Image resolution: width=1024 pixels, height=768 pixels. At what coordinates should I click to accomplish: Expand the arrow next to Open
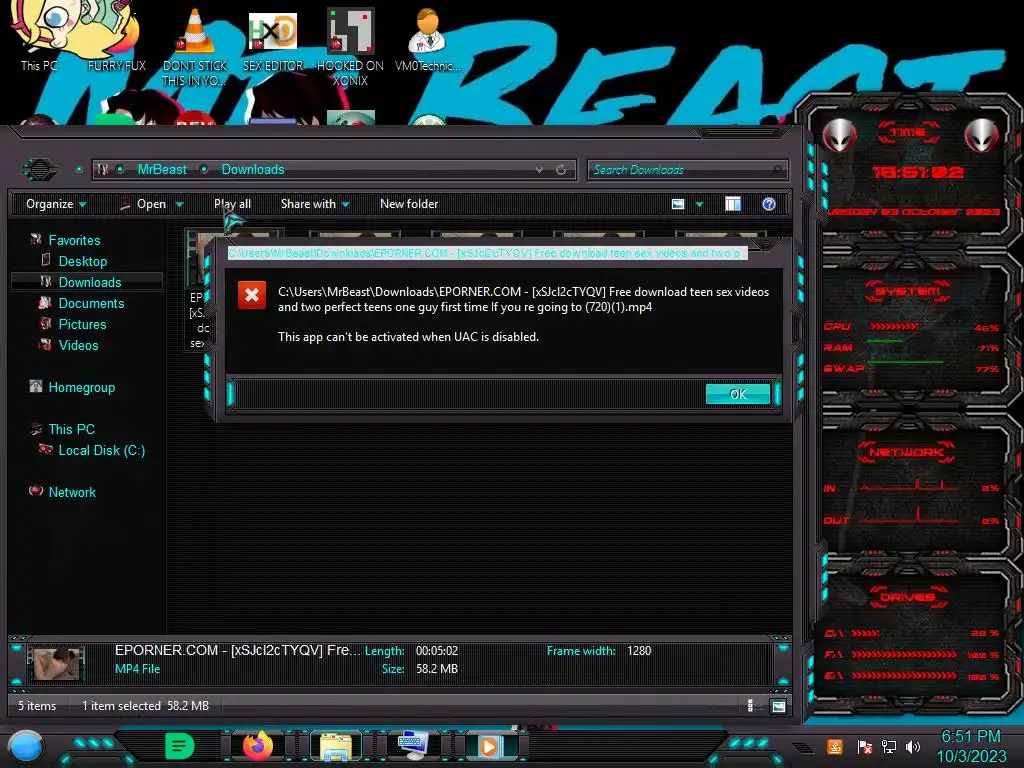tap(179, 204)
